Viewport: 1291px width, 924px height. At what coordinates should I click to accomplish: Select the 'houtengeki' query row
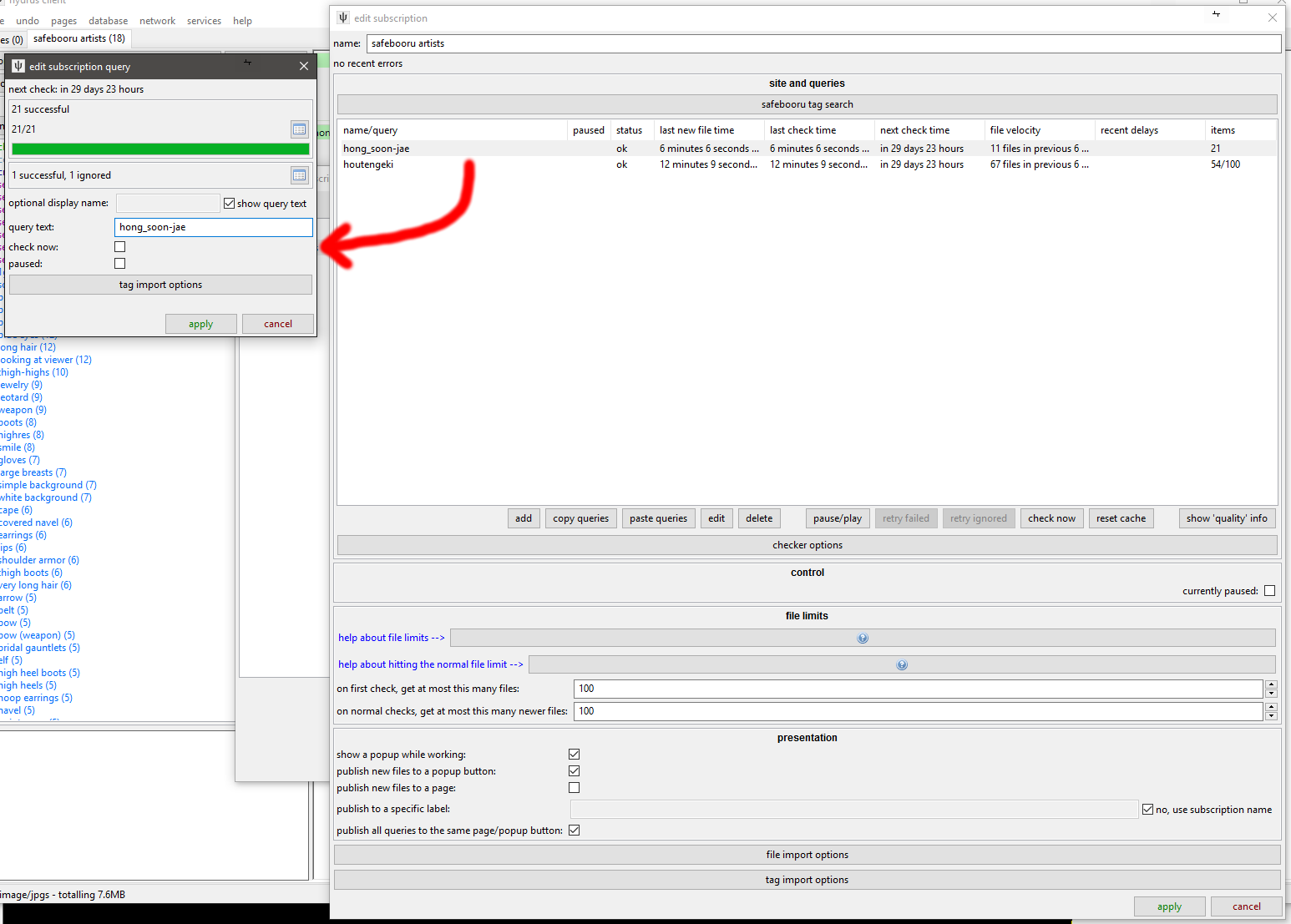coord(807,164)
